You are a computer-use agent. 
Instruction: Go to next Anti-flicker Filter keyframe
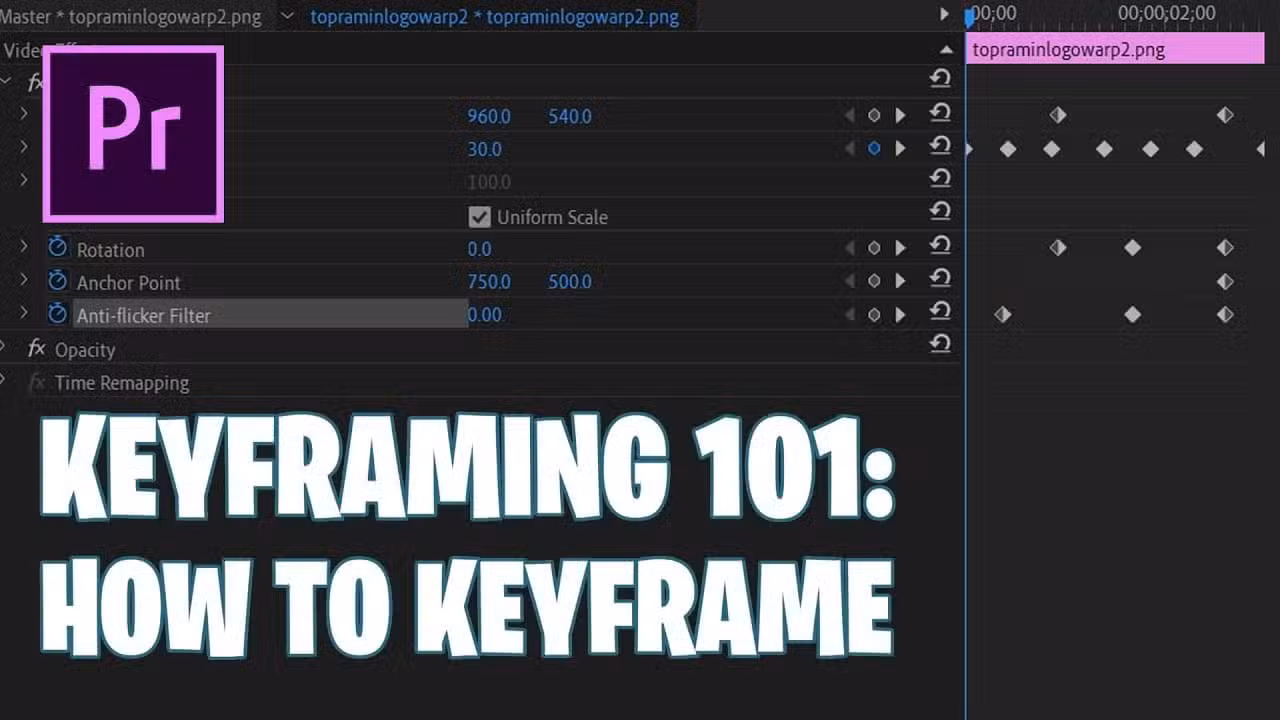[900, 314]
